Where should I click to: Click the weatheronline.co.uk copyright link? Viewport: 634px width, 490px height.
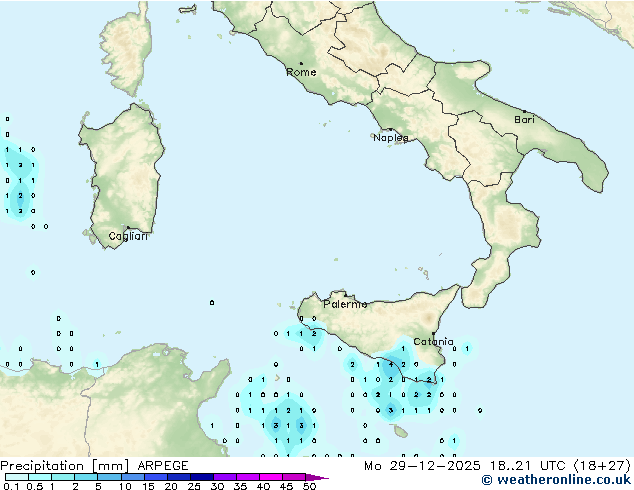point(556,480)
